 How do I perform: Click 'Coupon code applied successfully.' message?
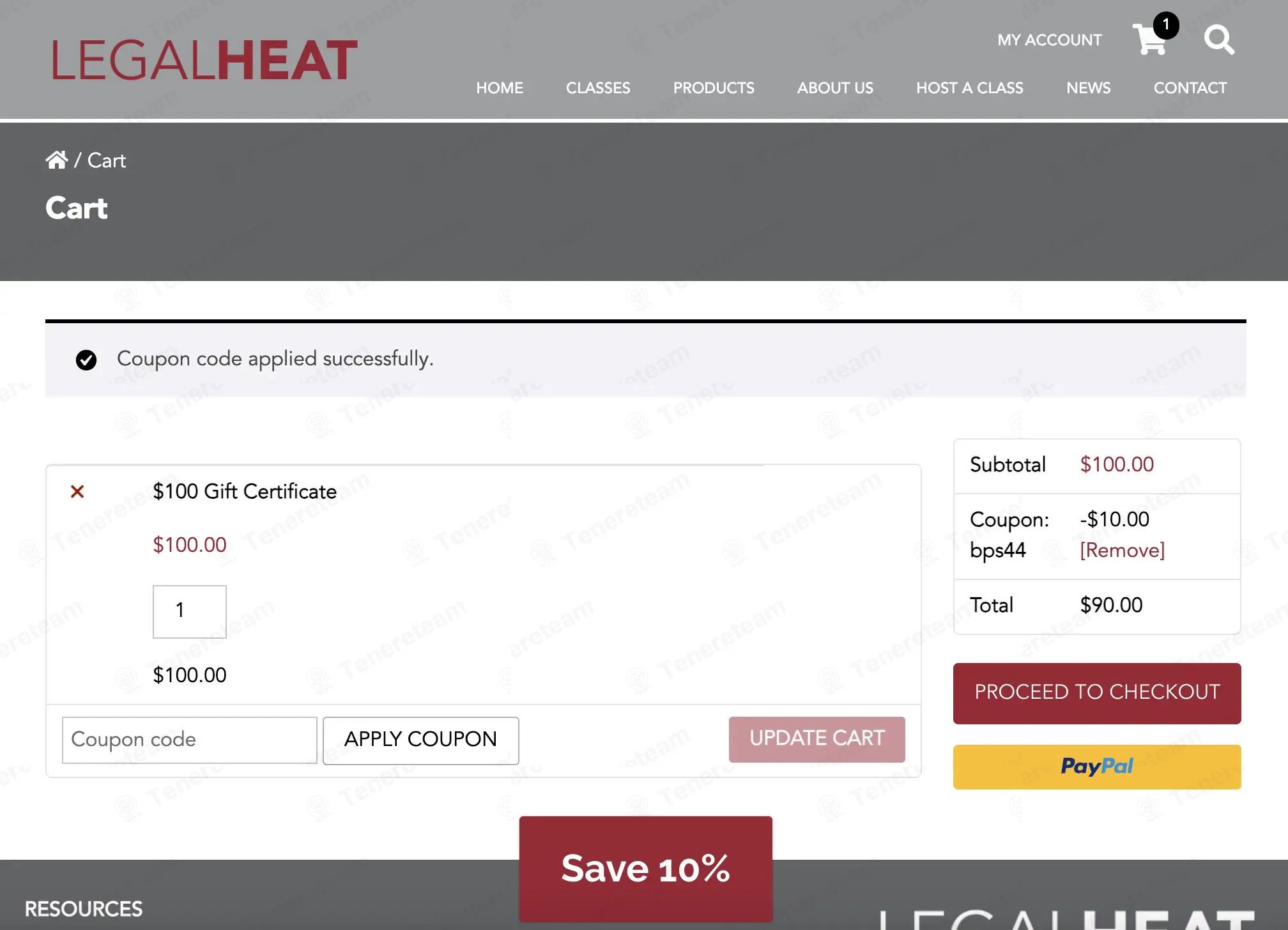coord(275,359)
